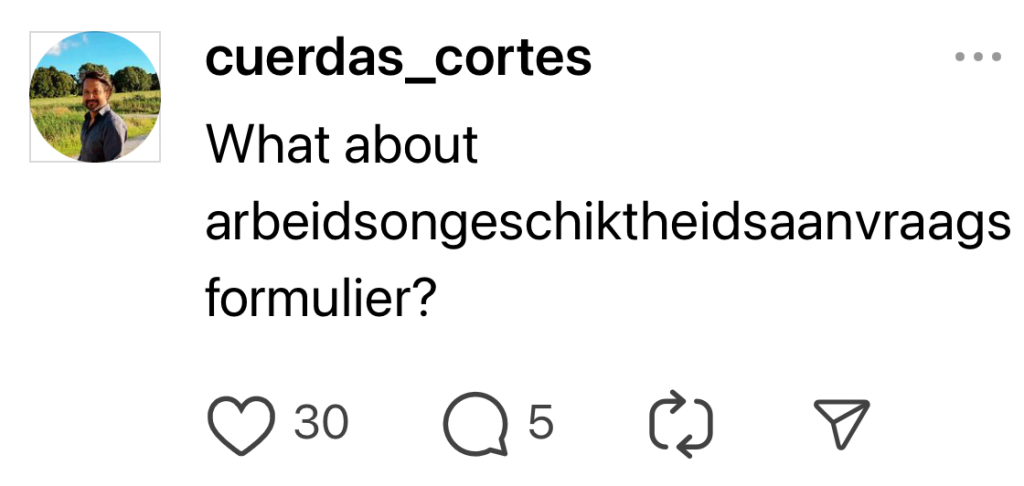Reply to cuerdas_cortes with comment icon
This screenshot has width=1024, height=486.
tap(476, 425)
